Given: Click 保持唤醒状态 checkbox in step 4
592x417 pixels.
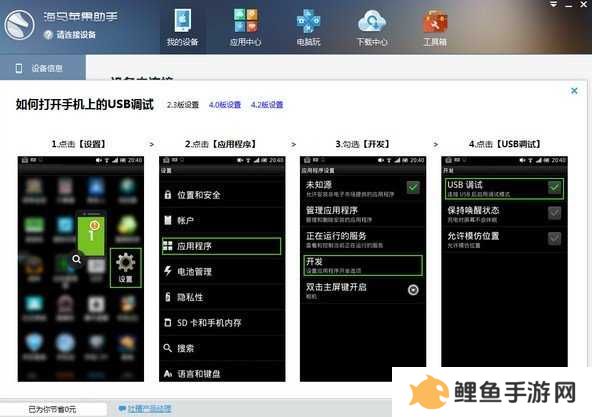Looking at the screenshot, I should pyautogui.click(x=554, y=213).
